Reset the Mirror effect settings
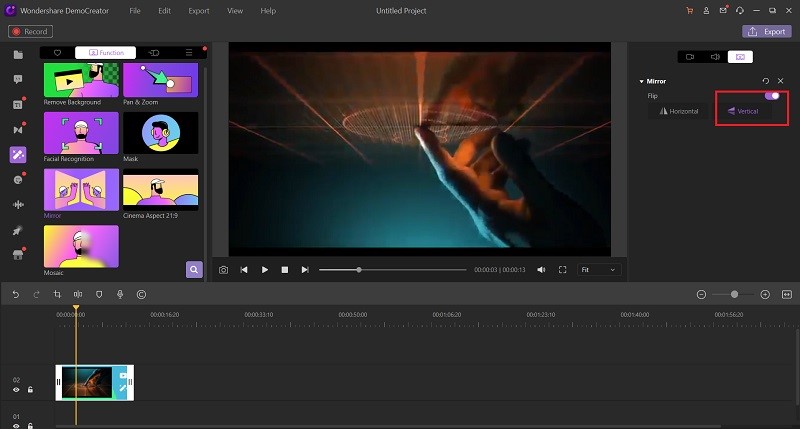The height and width of the screenshot is (429, 800). click(765, 81)
